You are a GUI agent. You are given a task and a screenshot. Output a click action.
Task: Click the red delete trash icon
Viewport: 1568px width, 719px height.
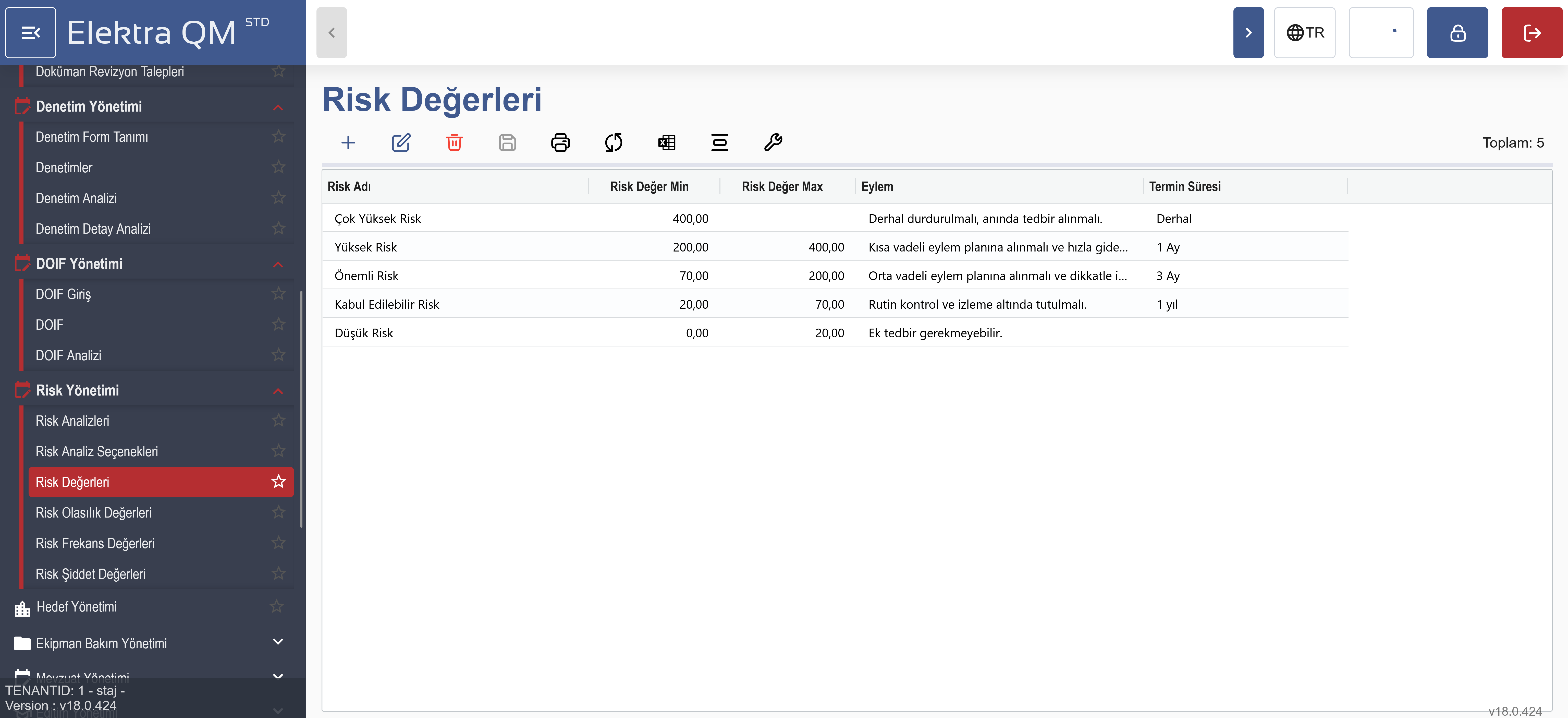[454, 142]
